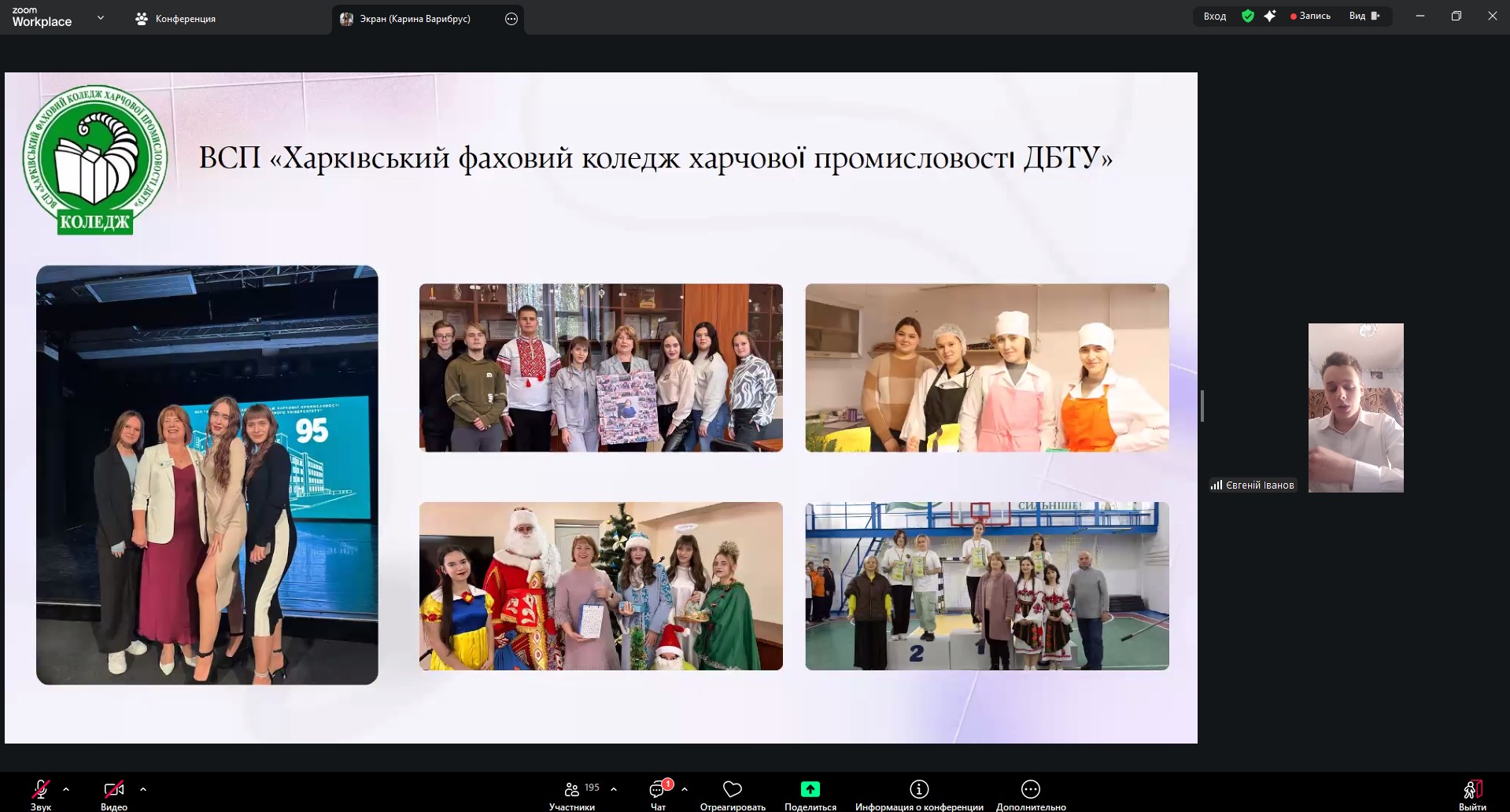Open the Zoom Workplace dropdown menu
The width and height of the screenshot is (1510, 812).
[100, 17]
